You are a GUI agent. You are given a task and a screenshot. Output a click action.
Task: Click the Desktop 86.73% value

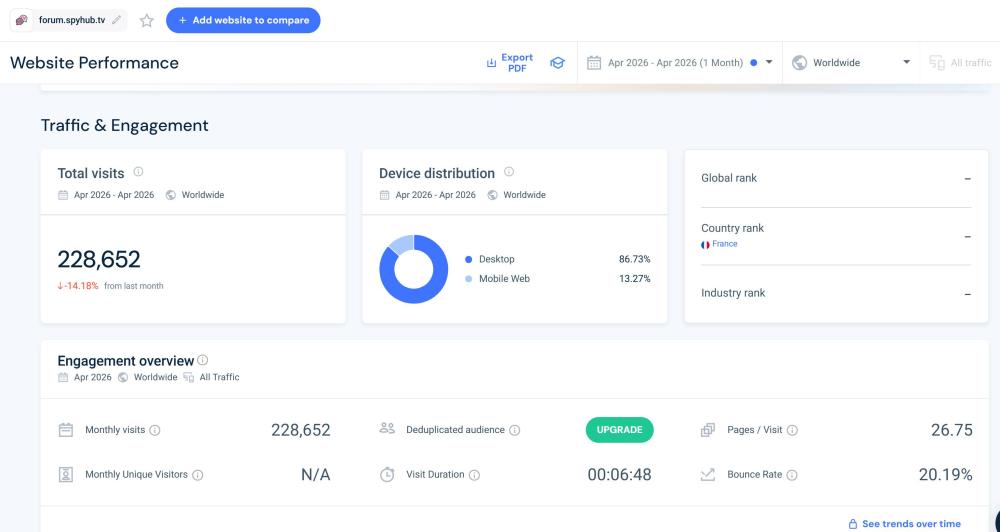click(x=635, y=259)
